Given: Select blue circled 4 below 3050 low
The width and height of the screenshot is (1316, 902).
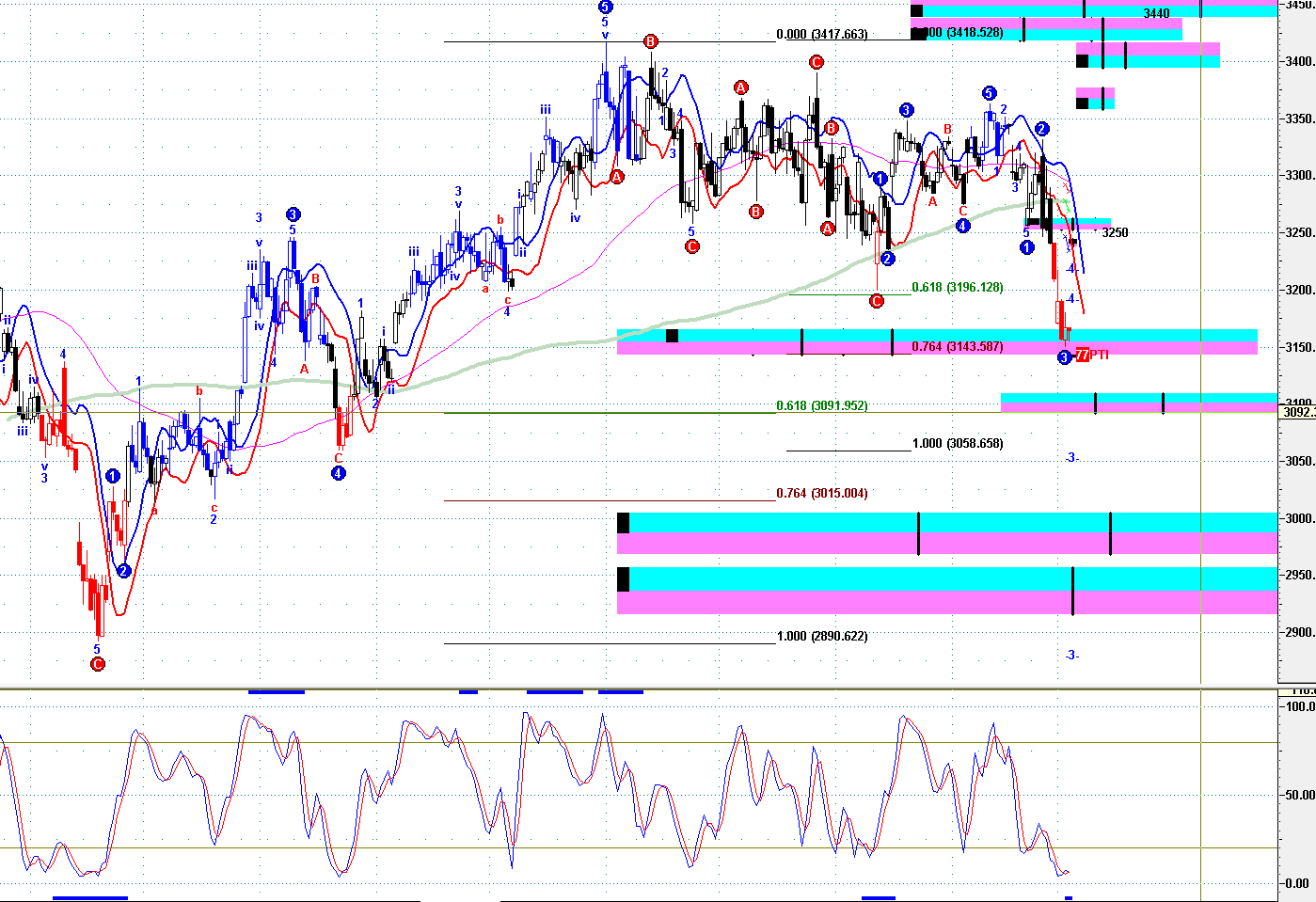Looking at the screenshot, I should point(339,473).
